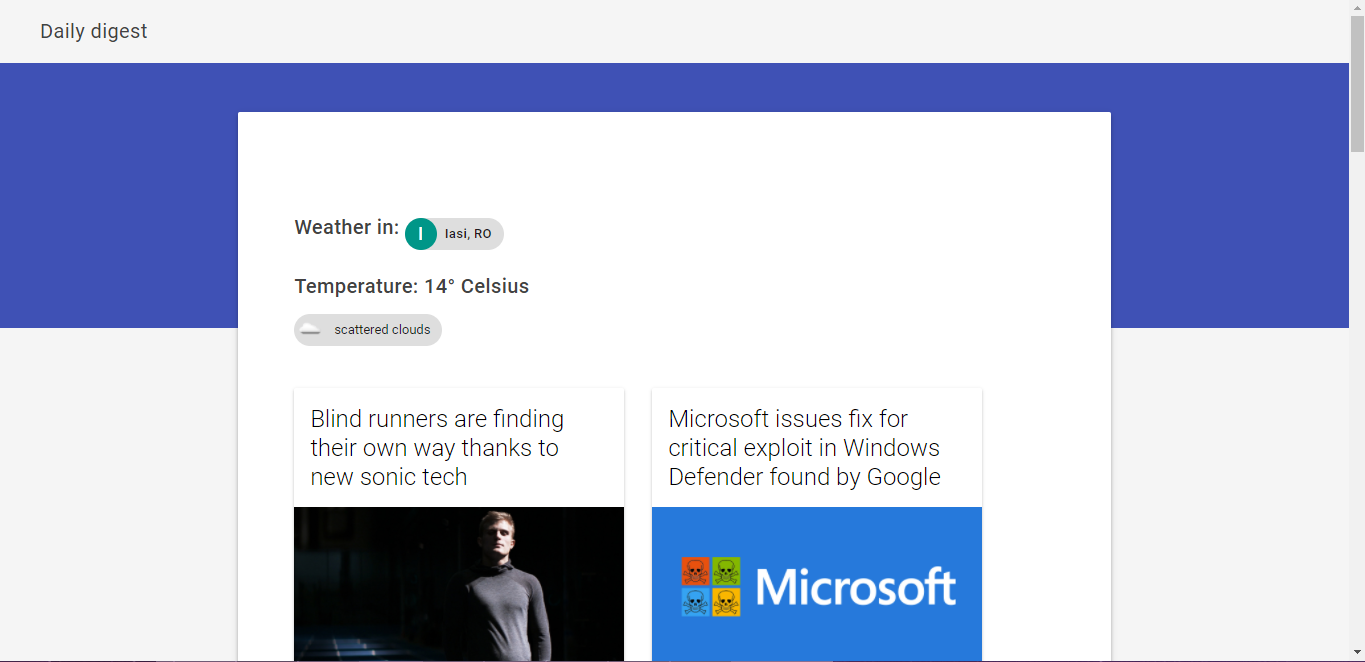
Task: Click the scrollbar up arrow
Action: tap(1357, 7)
